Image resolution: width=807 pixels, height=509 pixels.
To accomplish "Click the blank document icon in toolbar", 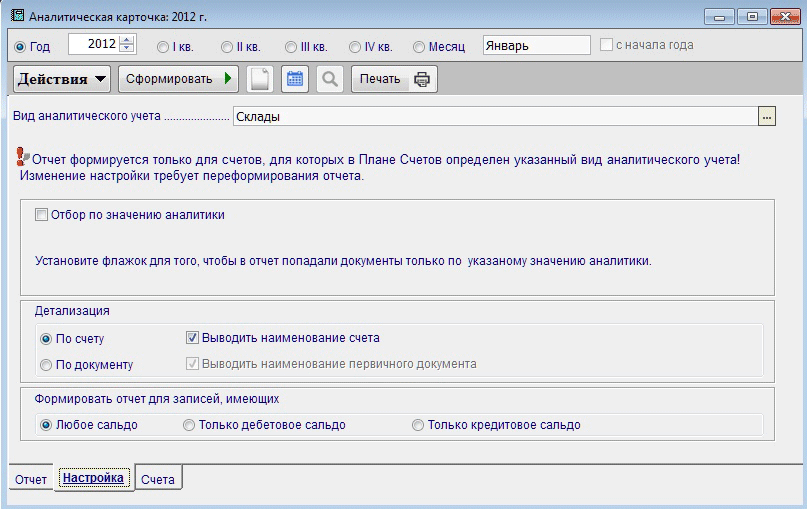I will click(x=260, y=79).
